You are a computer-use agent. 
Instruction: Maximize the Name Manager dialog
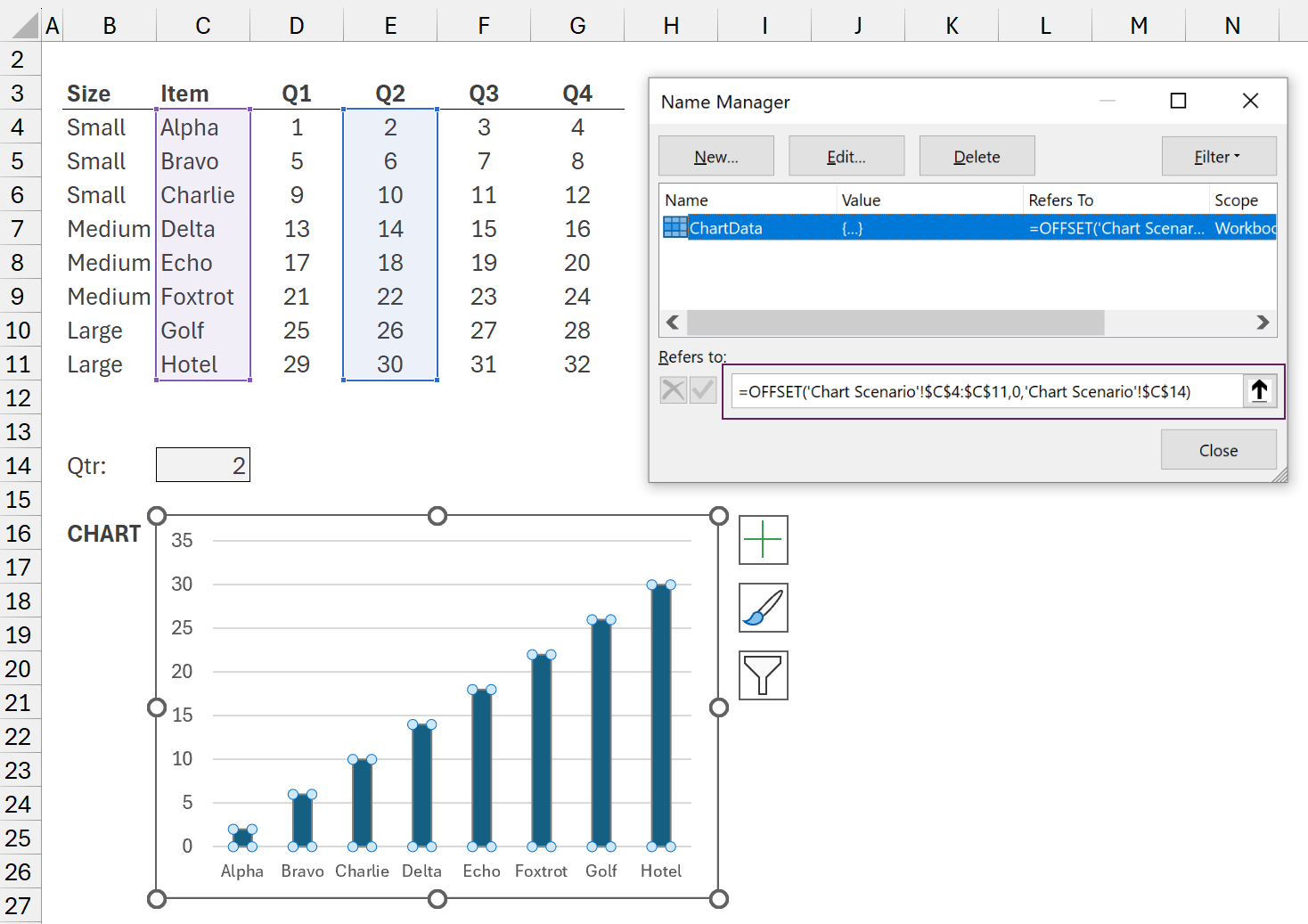(x=1178, y=102)
